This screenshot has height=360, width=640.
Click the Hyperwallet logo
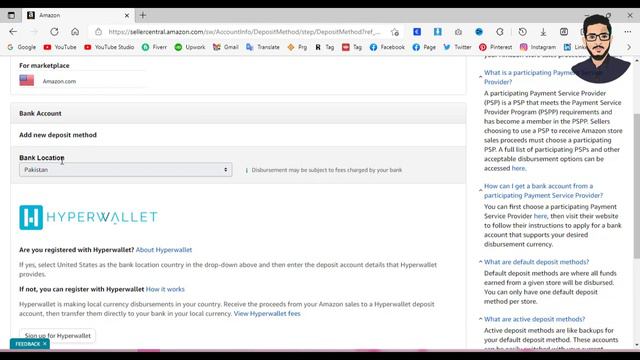(x=88, y=217)
